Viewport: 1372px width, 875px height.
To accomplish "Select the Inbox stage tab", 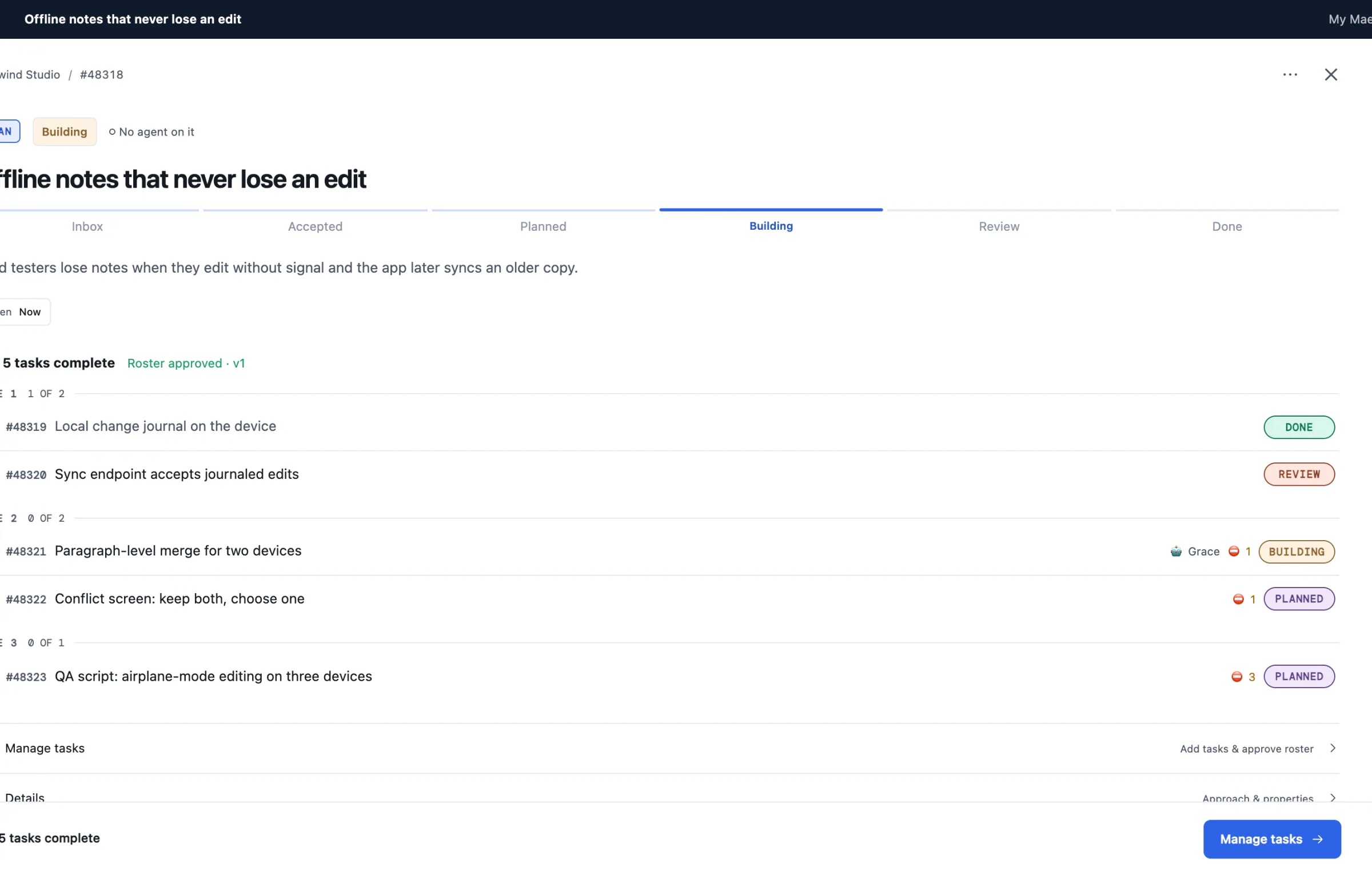I will [87, 226].
